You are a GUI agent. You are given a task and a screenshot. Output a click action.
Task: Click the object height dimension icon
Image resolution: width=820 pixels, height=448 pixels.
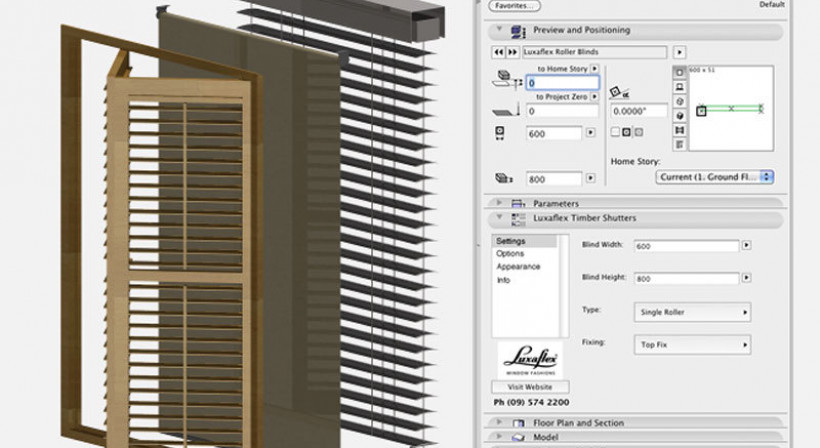pyautogui.click(x=504, y=179)
